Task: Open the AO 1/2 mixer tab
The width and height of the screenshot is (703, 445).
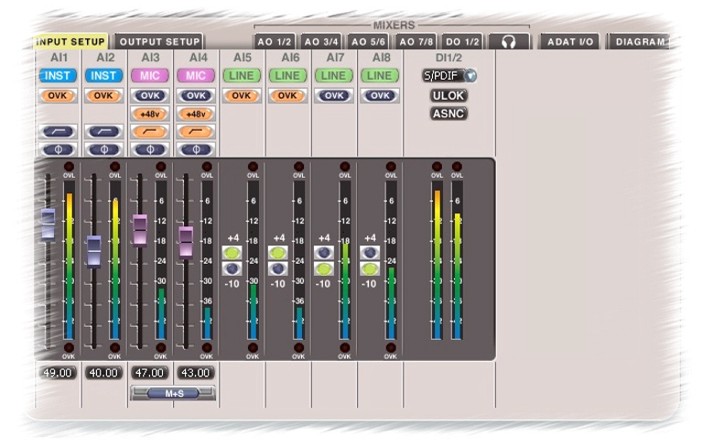Action: tap(274, 42)
